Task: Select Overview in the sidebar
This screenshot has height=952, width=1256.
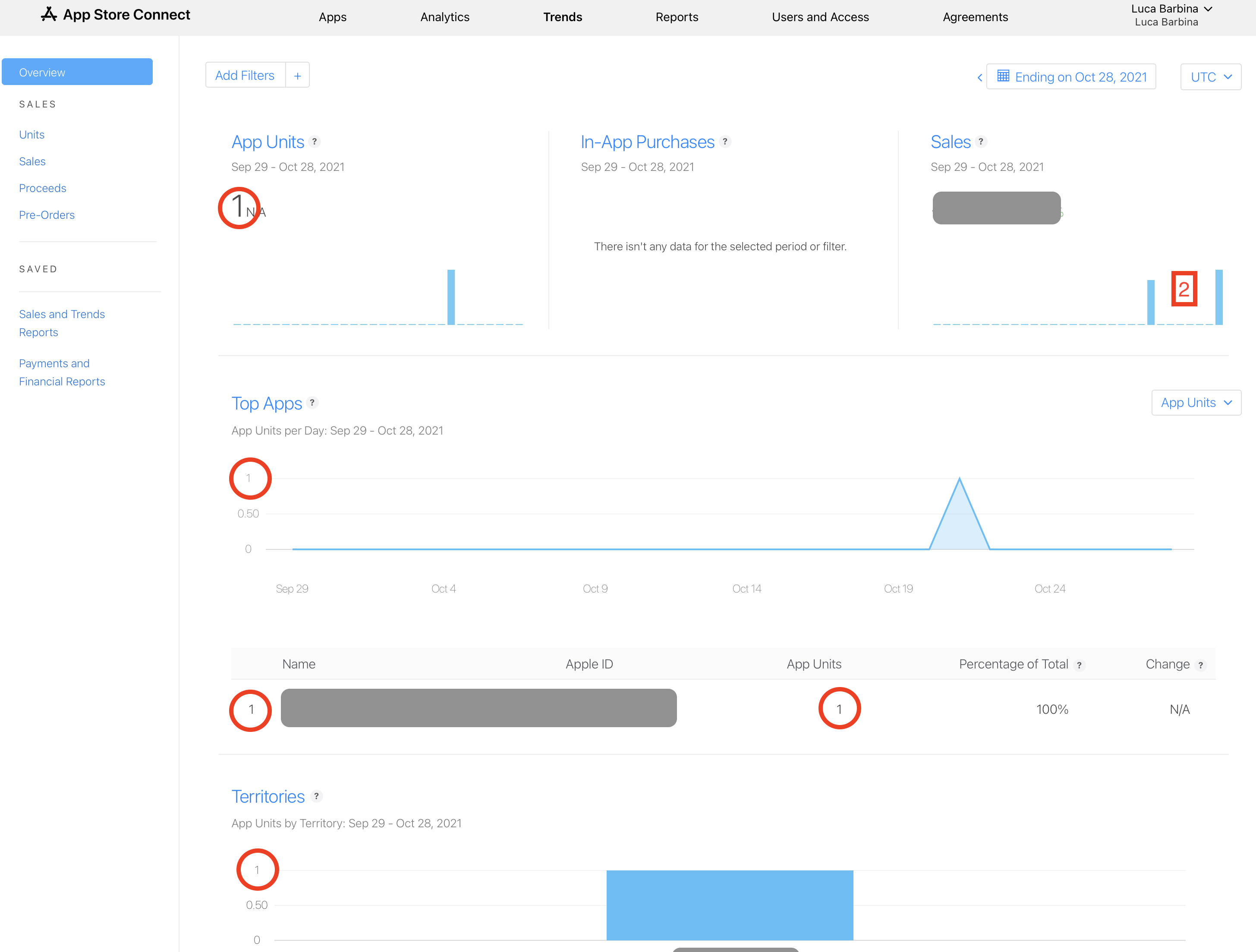Action: (77, 72)
